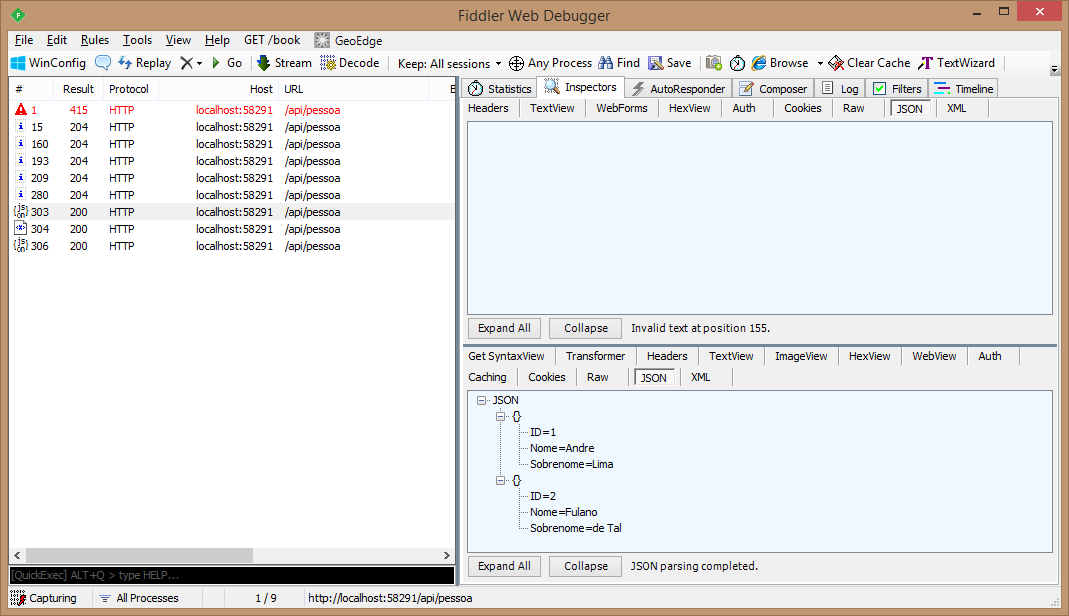
Task: Click Collapse in the request JSON panel
Action: tap(586, 328)
